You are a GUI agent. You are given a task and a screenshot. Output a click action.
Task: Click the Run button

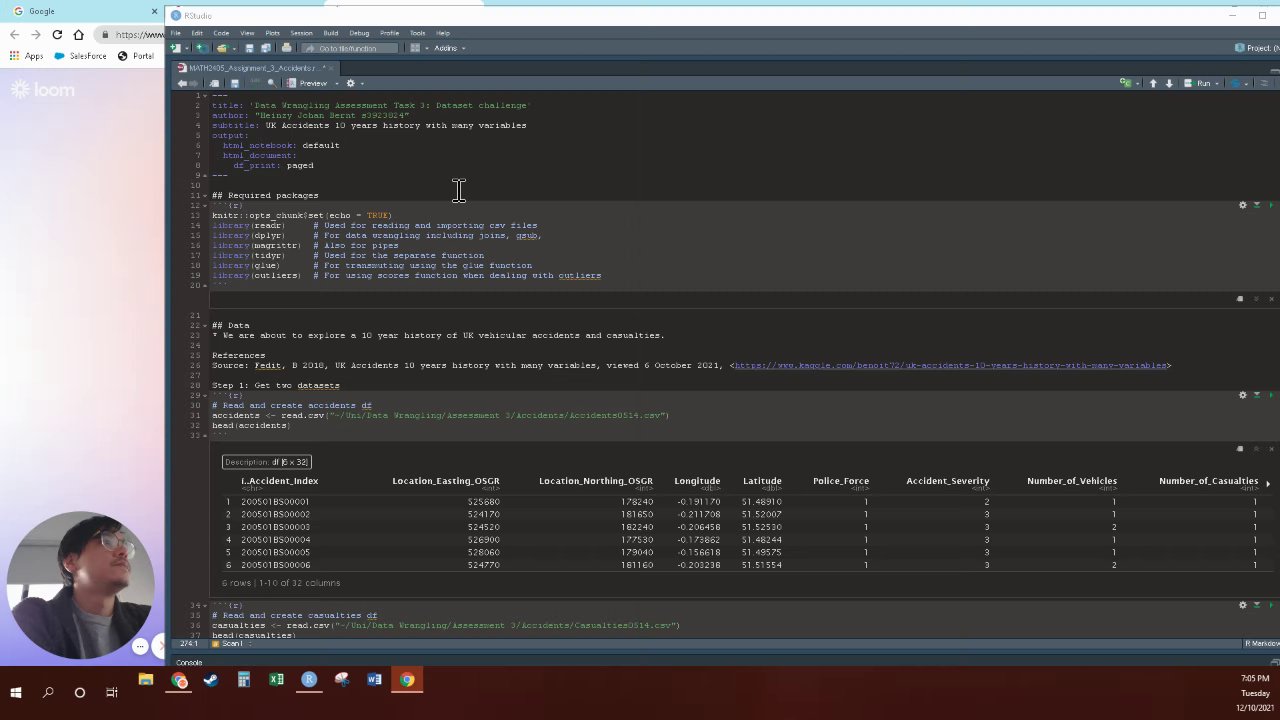[x=1198, y=83]
